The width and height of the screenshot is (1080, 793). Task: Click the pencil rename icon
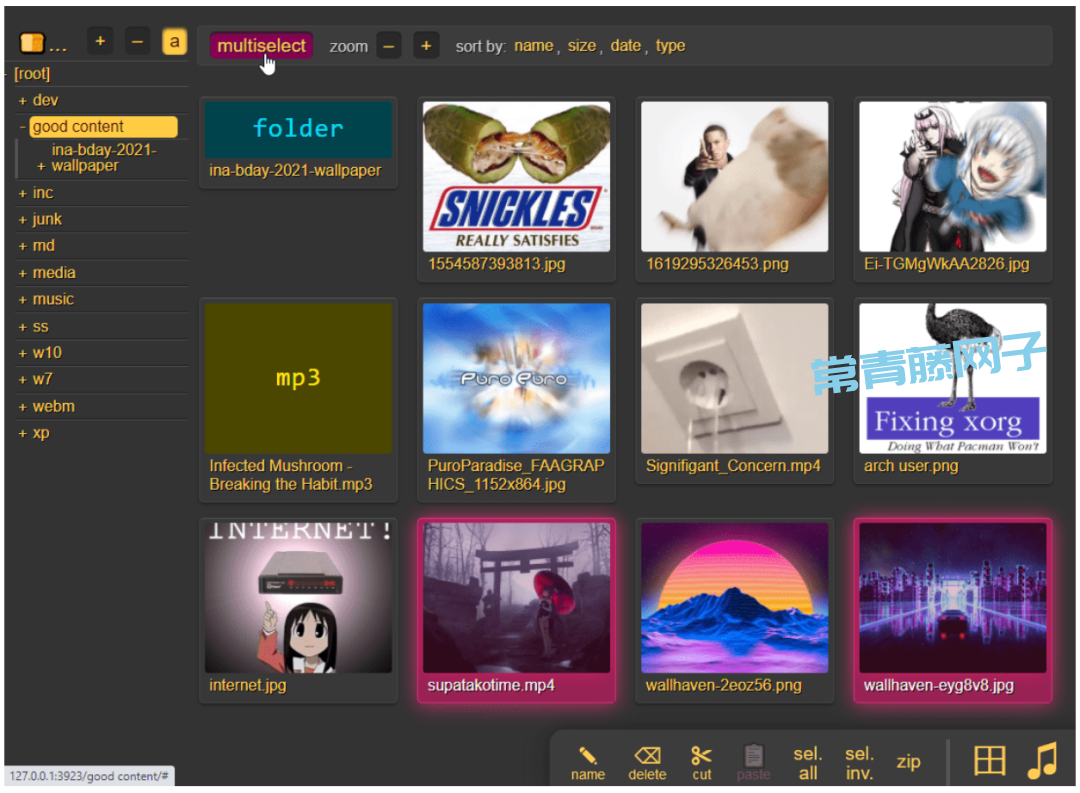[588, 762]
